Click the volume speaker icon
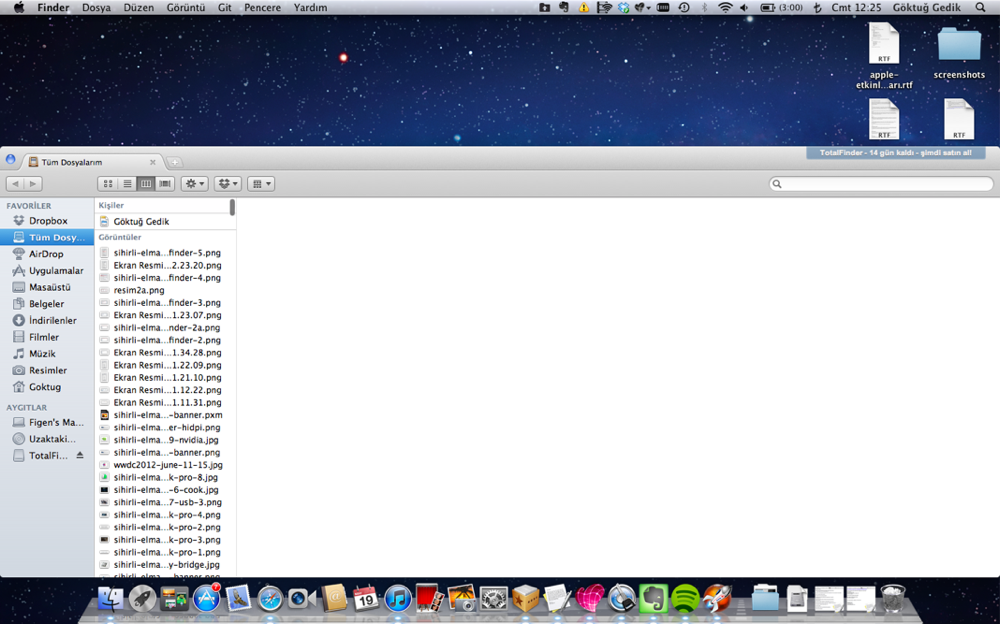The width and height of the screenshot is (1000, 624). click(743, 7)
